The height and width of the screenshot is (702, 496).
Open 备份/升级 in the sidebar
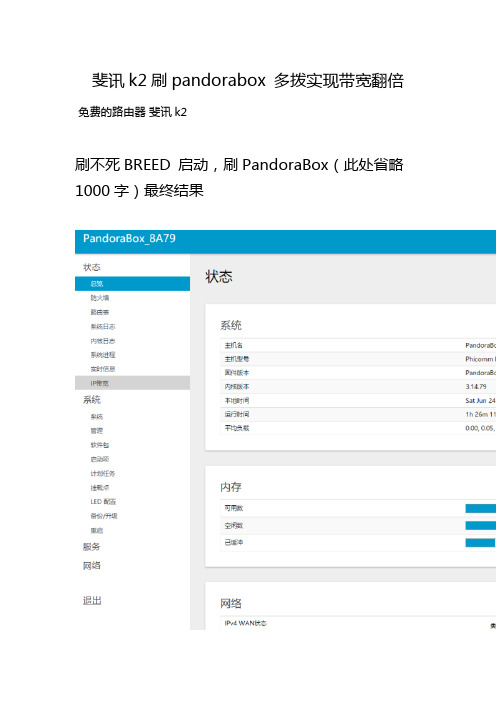tap(103, 516)
